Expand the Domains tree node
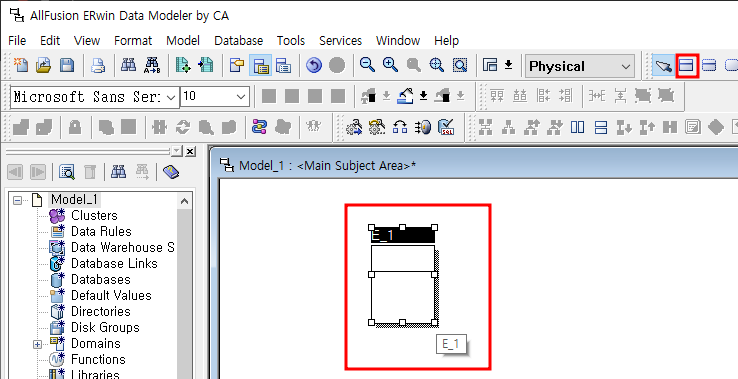Screen dimensions: 738x379 [37, 345]
